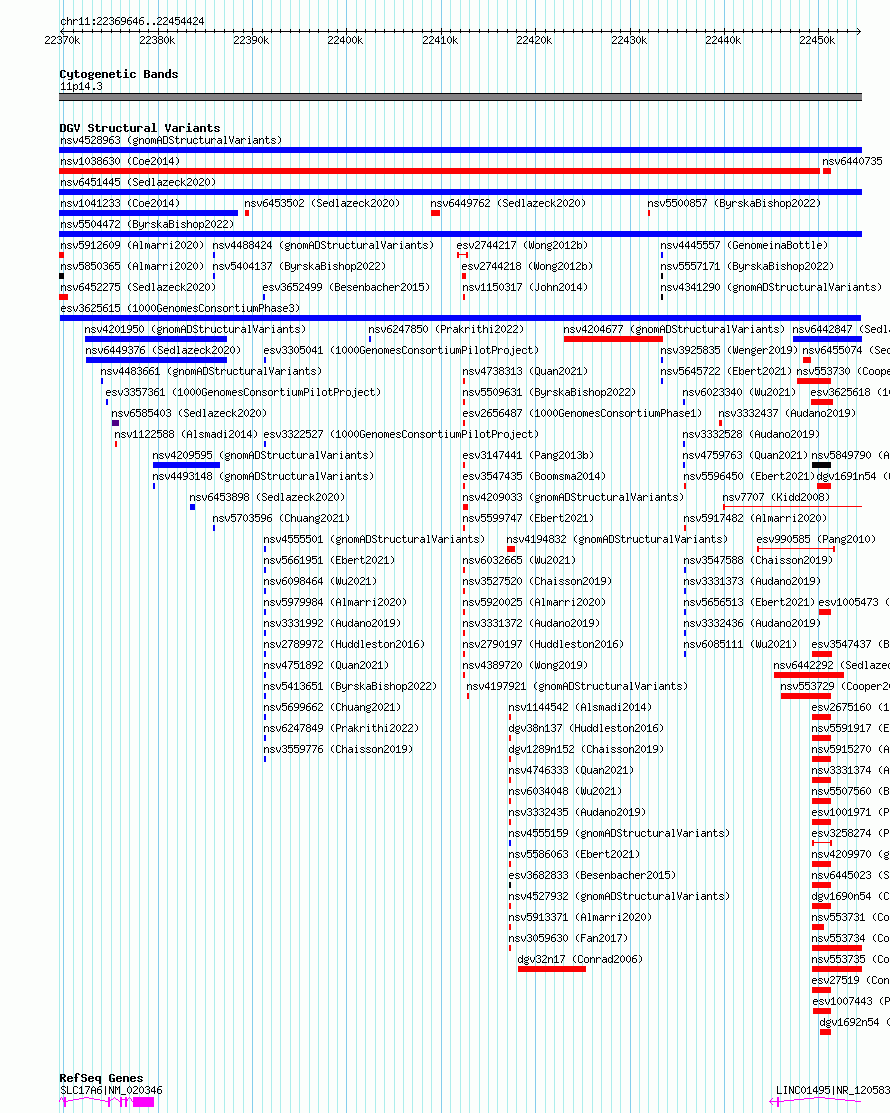Click the SLC17A6|NM_020346 gene label

tap(111, 1090)
